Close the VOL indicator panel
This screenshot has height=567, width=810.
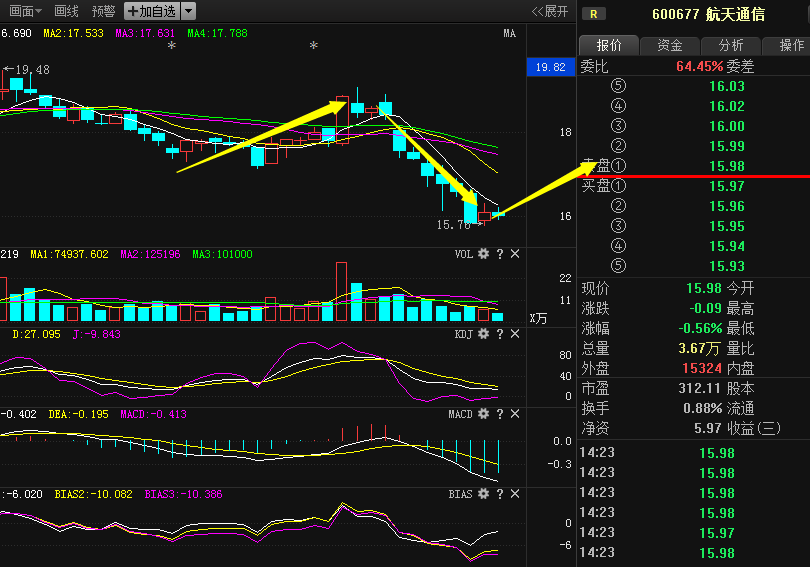[x=515, y=254]
